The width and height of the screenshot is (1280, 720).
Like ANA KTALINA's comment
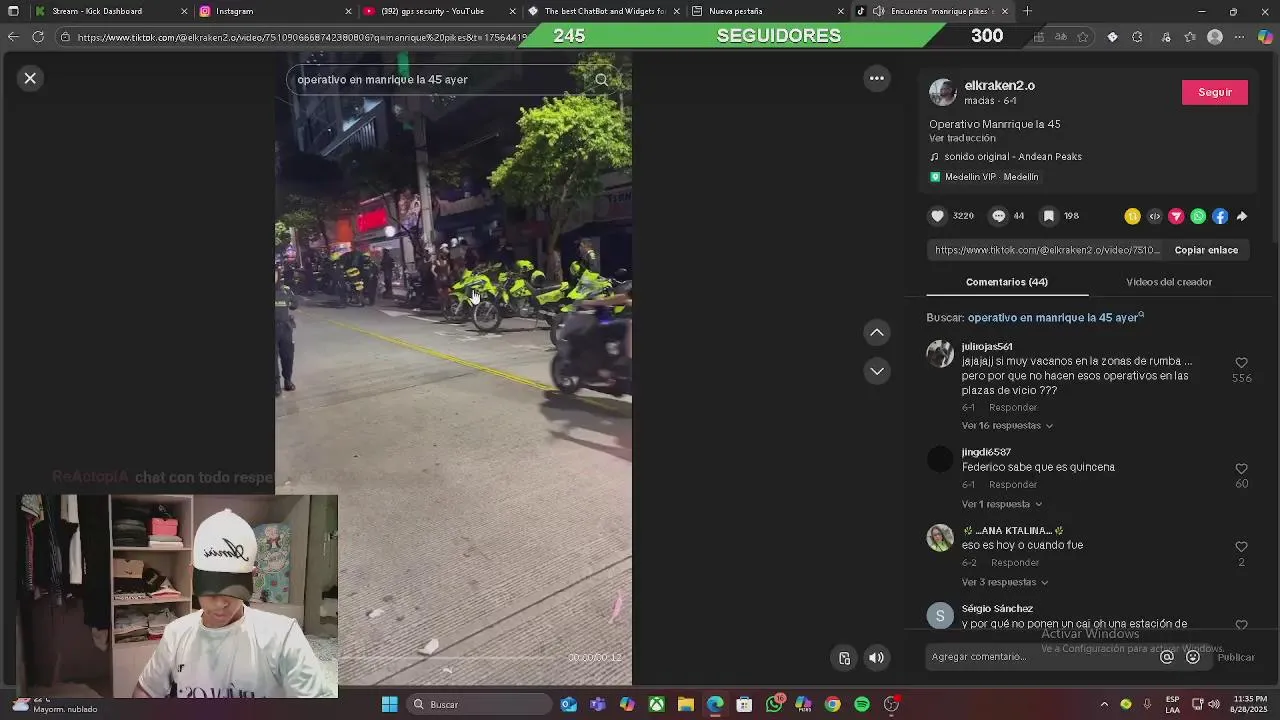[x=1241, y=547]
